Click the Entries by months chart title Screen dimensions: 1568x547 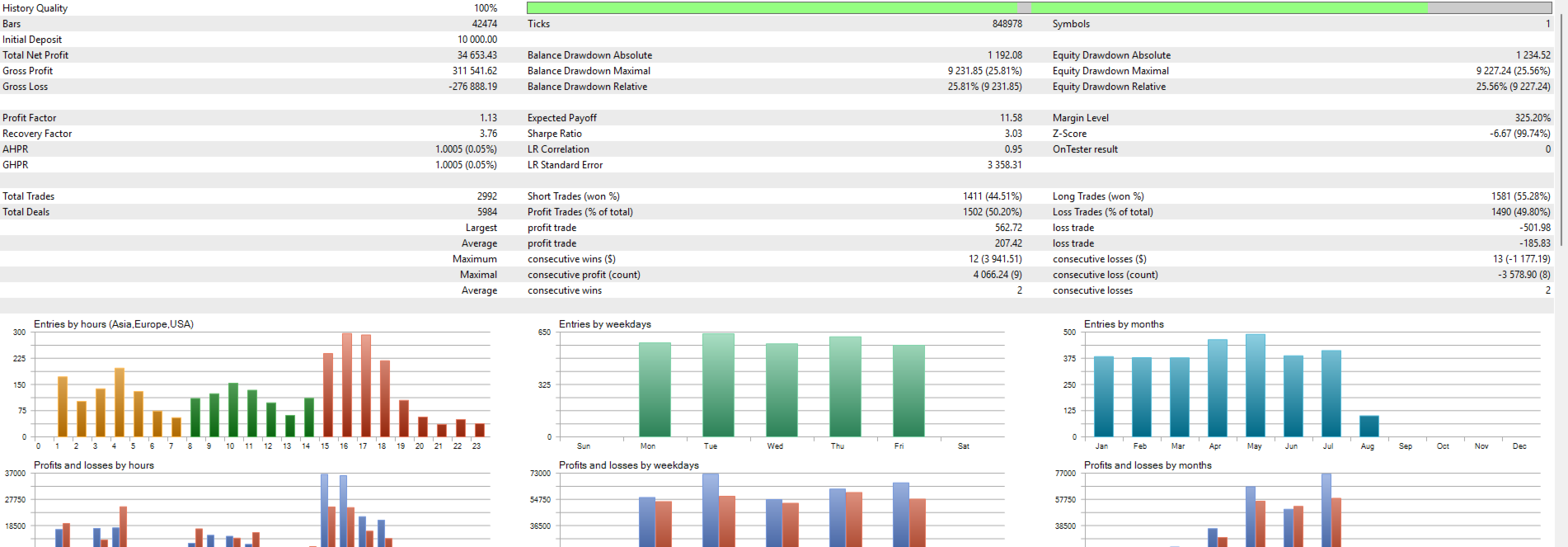(x=1124, y=324)
